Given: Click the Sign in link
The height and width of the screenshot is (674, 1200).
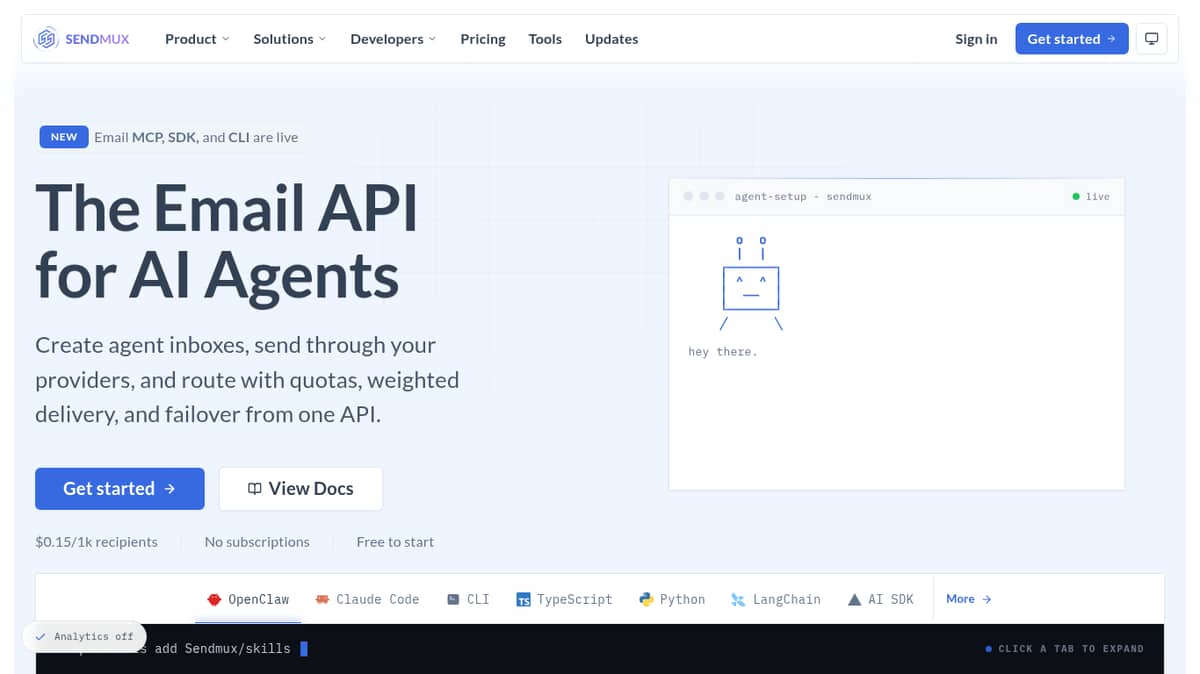Looking at the screenshot, I should pyautogui.click(x=976, y=39).
